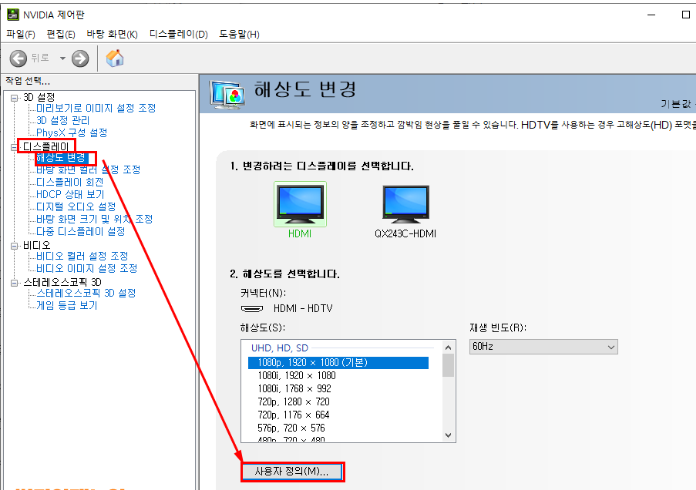Open PhysX 구성 설정 in the tree

[x=71, y=133]
